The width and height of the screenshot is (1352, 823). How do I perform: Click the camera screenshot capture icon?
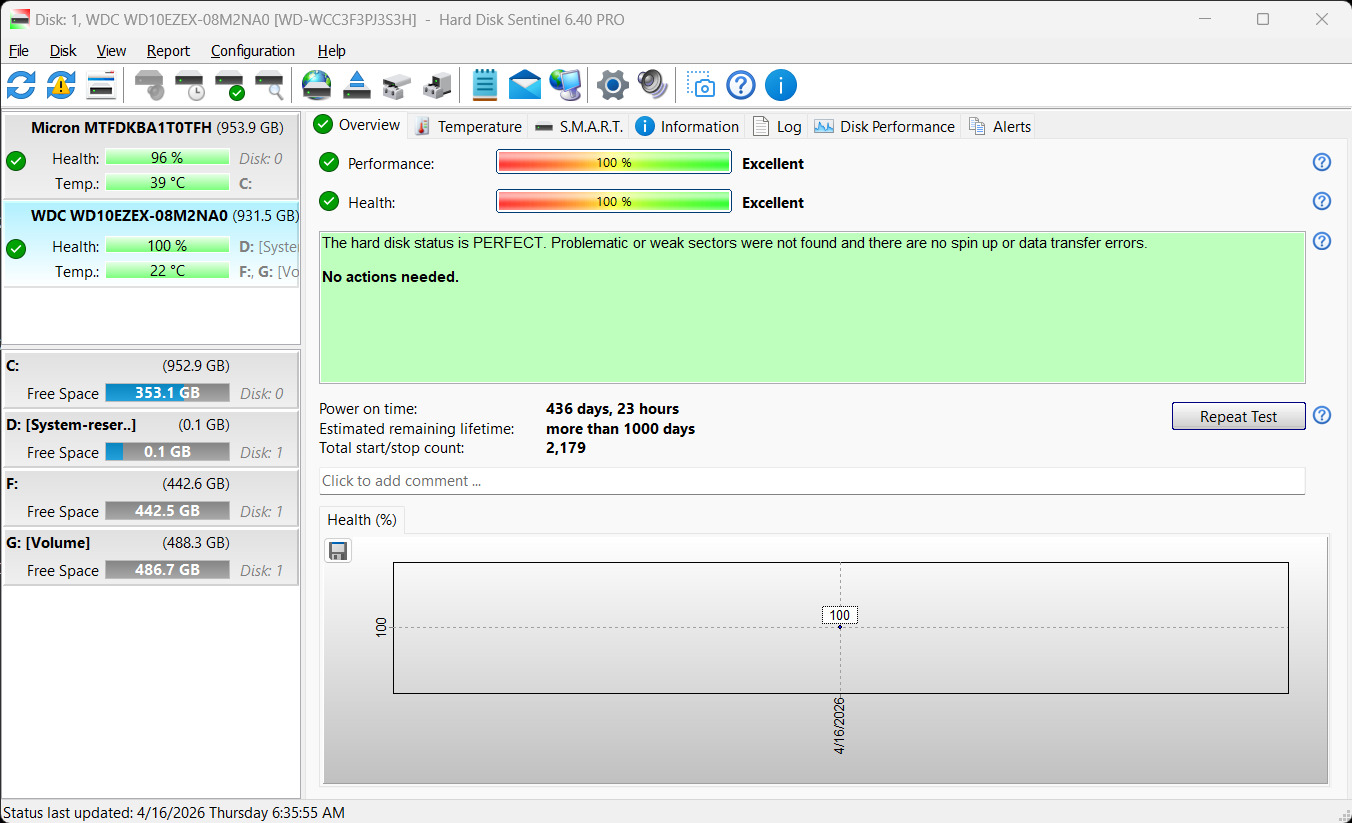coord(702,85)
